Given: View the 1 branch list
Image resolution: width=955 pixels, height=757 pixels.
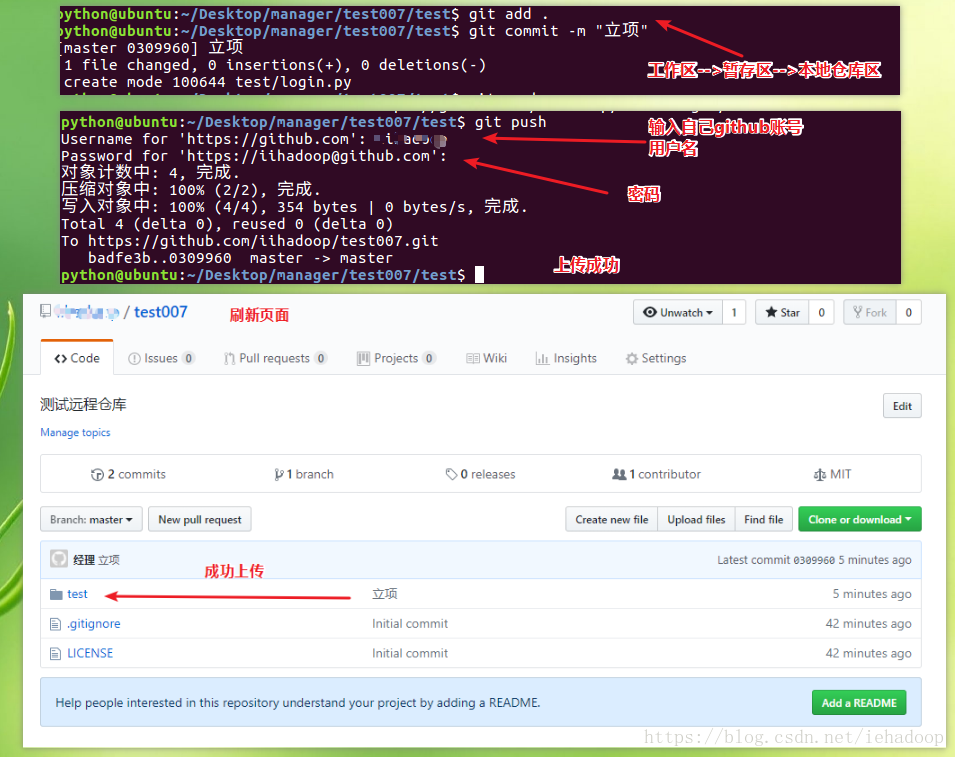Looking at the screenshot, I should coord(303,474).
